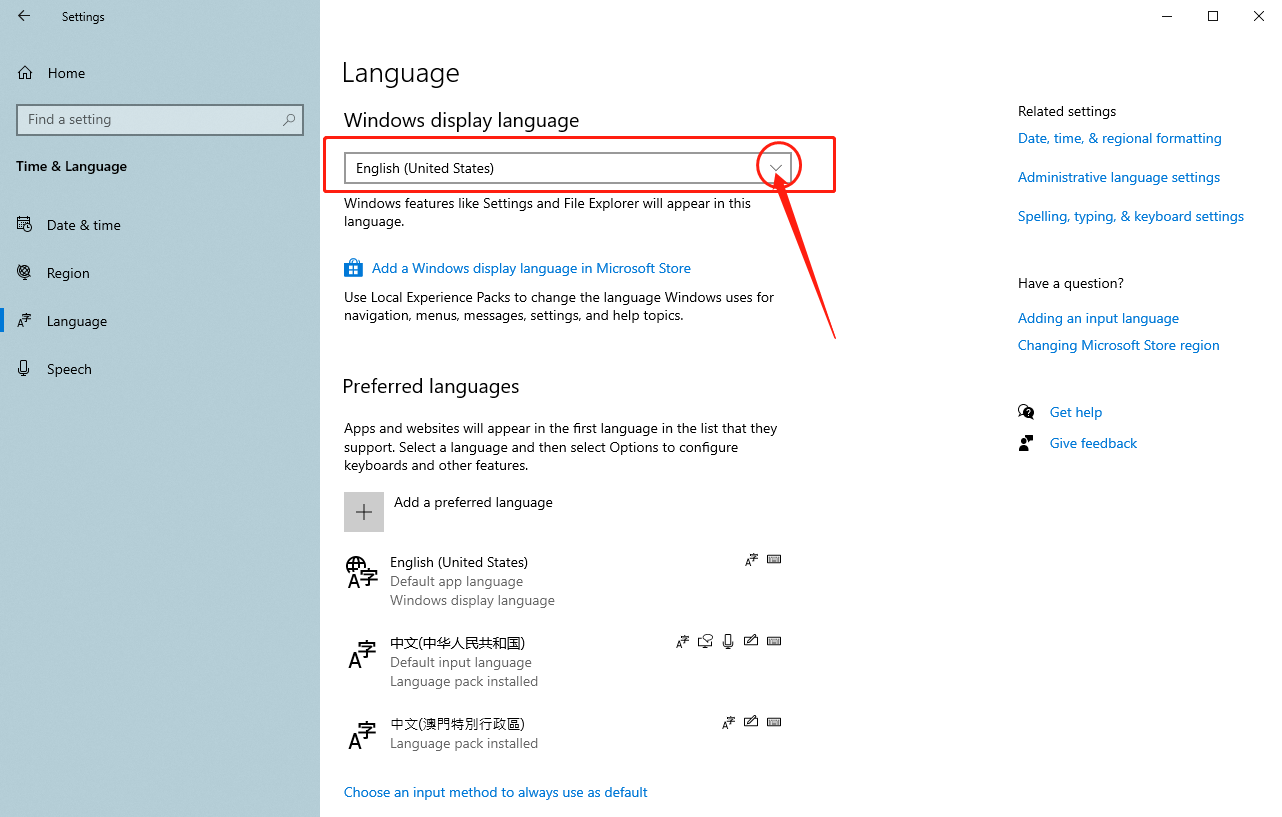1282x817 pixels.
Task: Click the English (United States) language icon
Action: (x=362, y=572)
